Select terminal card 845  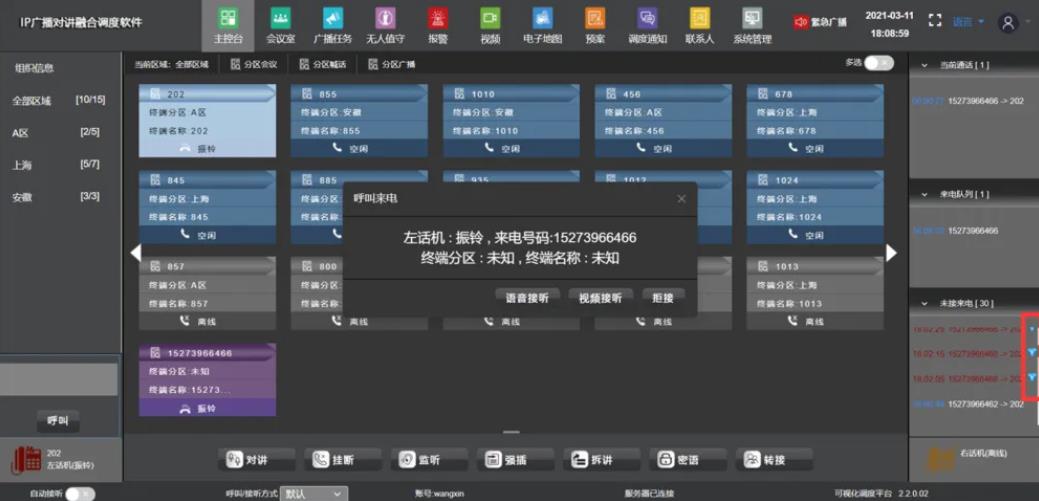[207, 207]
